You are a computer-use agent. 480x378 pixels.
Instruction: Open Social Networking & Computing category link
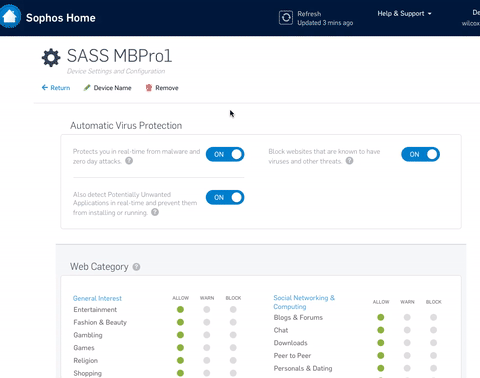pos(304,302)
